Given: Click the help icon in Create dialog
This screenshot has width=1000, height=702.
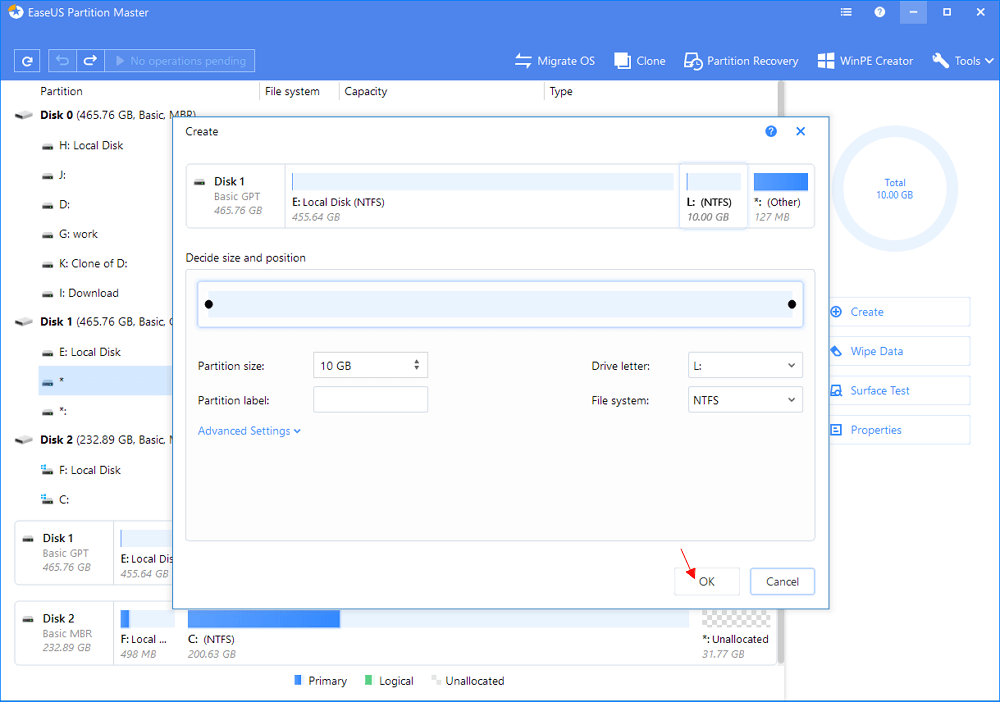Looking at the screenshot, I should click(x=771, y=131).
